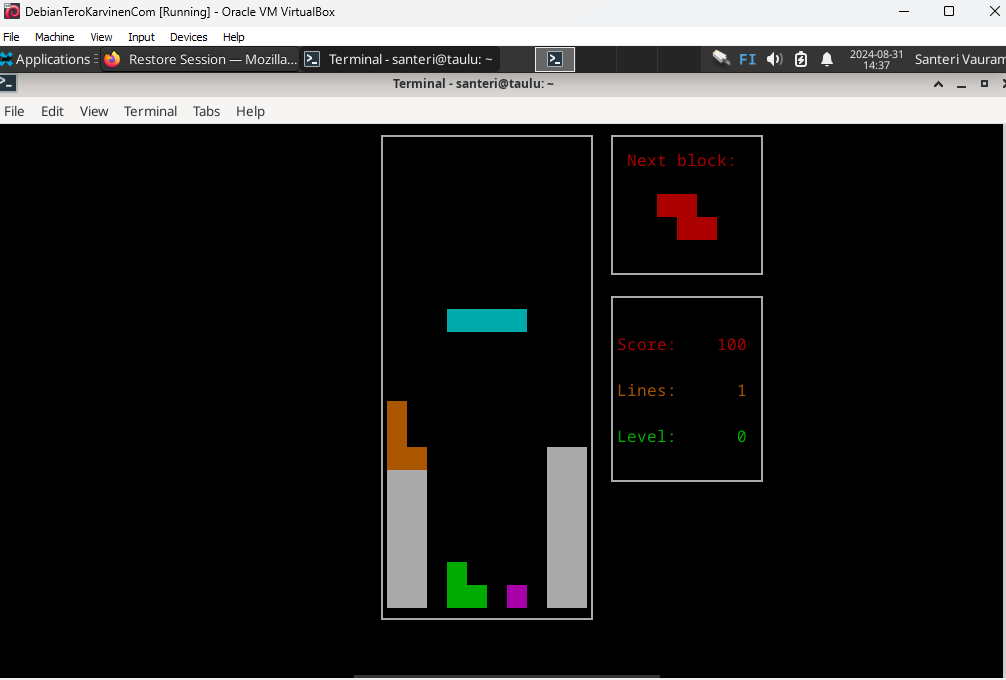The height and width of the screenshot is (680, 1006).
Task: Click the date and time clock
Action: click(x=876, y=59)
